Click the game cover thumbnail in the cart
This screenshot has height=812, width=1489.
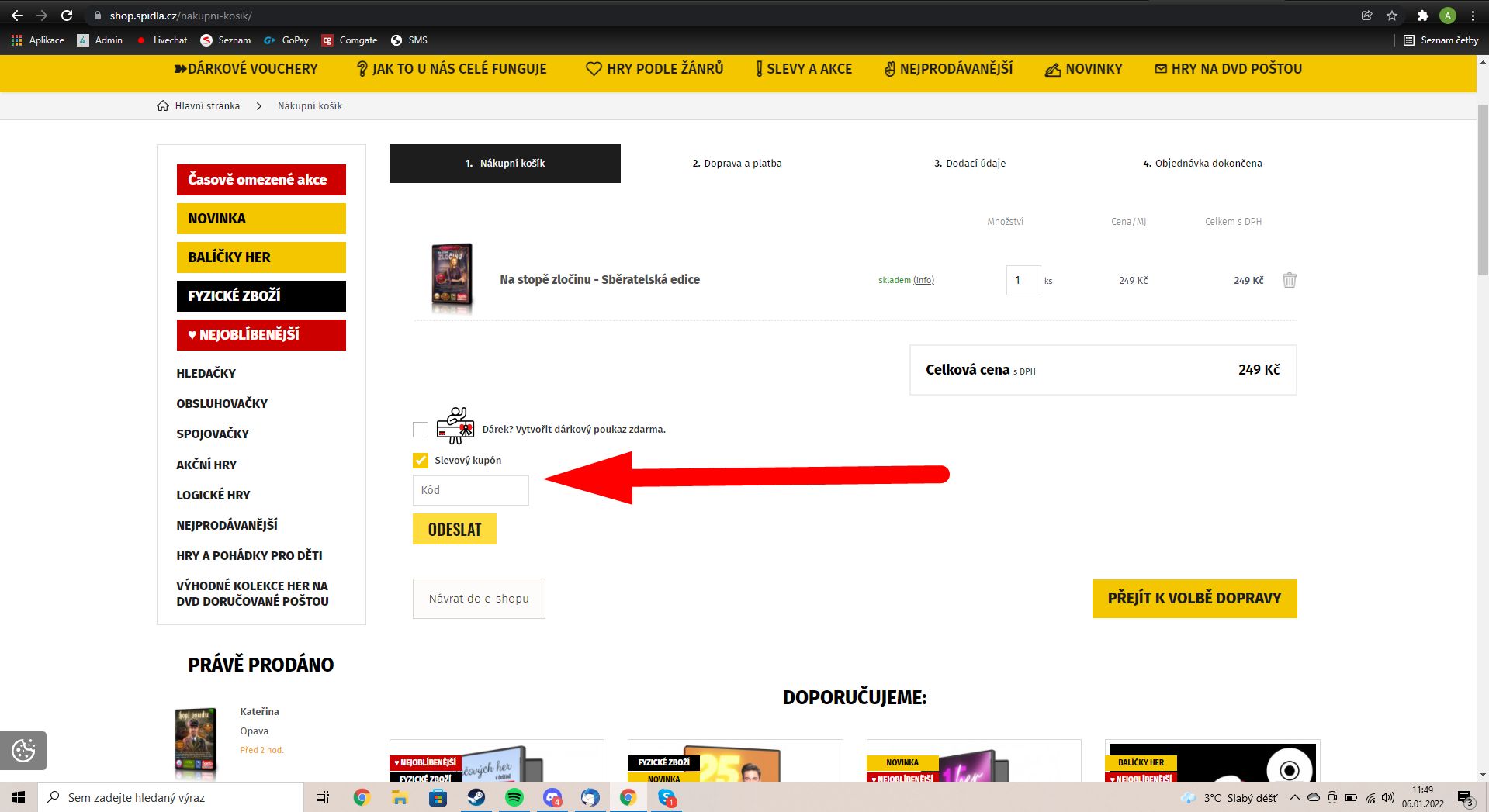point(452,279)
